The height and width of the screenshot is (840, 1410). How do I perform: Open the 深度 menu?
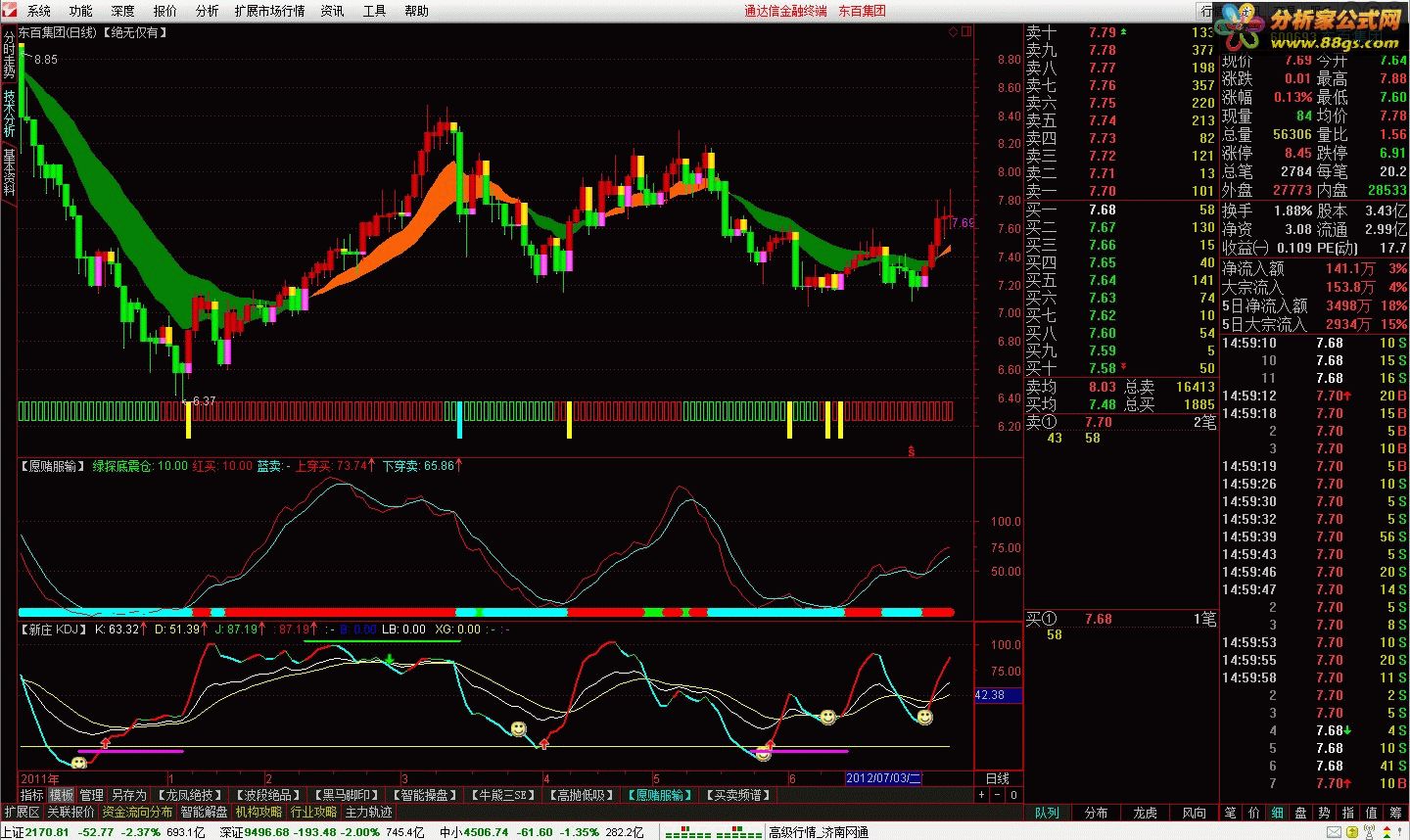tap(123, 11)
